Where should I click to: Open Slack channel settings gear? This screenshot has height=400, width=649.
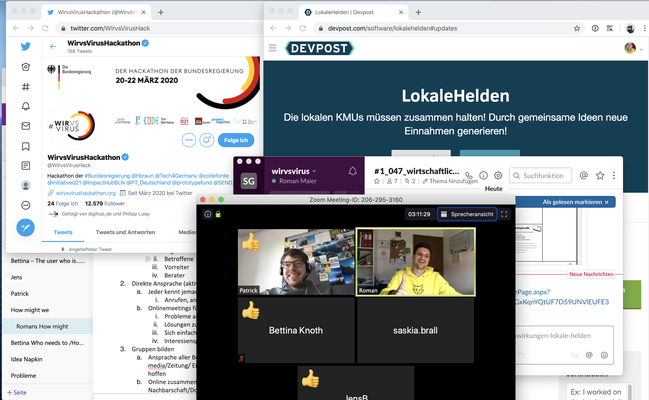click(498, 176)
